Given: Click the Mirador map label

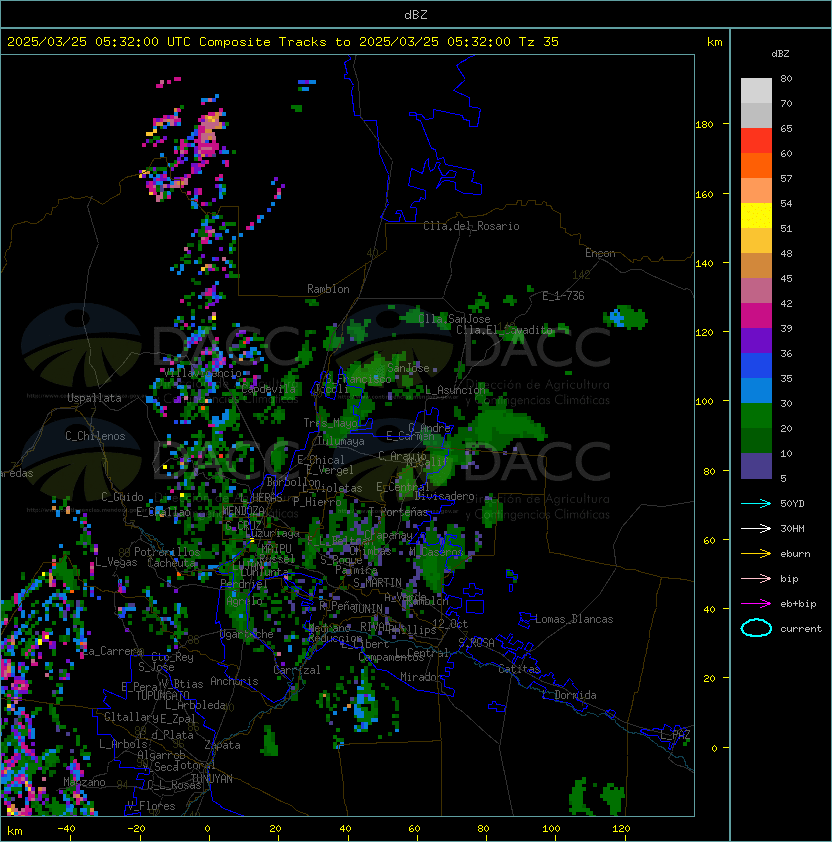Looking at the screenshot, I should click(421, 677).
